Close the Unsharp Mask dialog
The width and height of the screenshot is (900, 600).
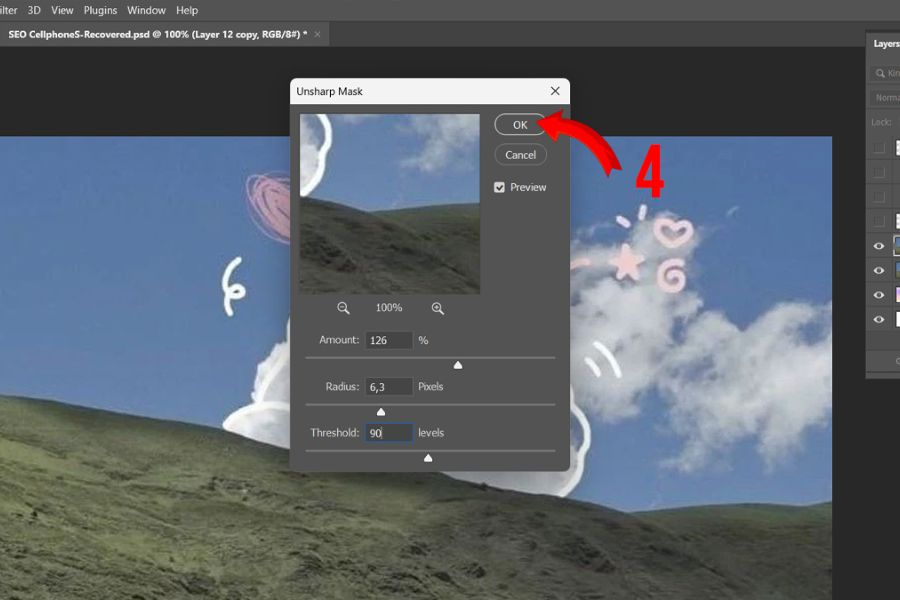pyautogui.click(x=555, y=91)
